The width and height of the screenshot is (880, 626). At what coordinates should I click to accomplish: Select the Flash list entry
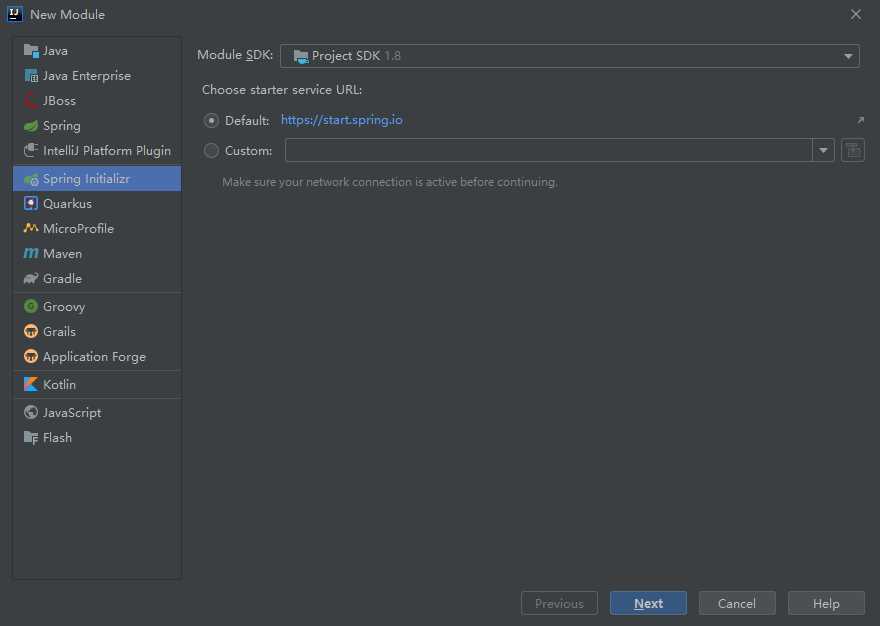tap(97, 437)
